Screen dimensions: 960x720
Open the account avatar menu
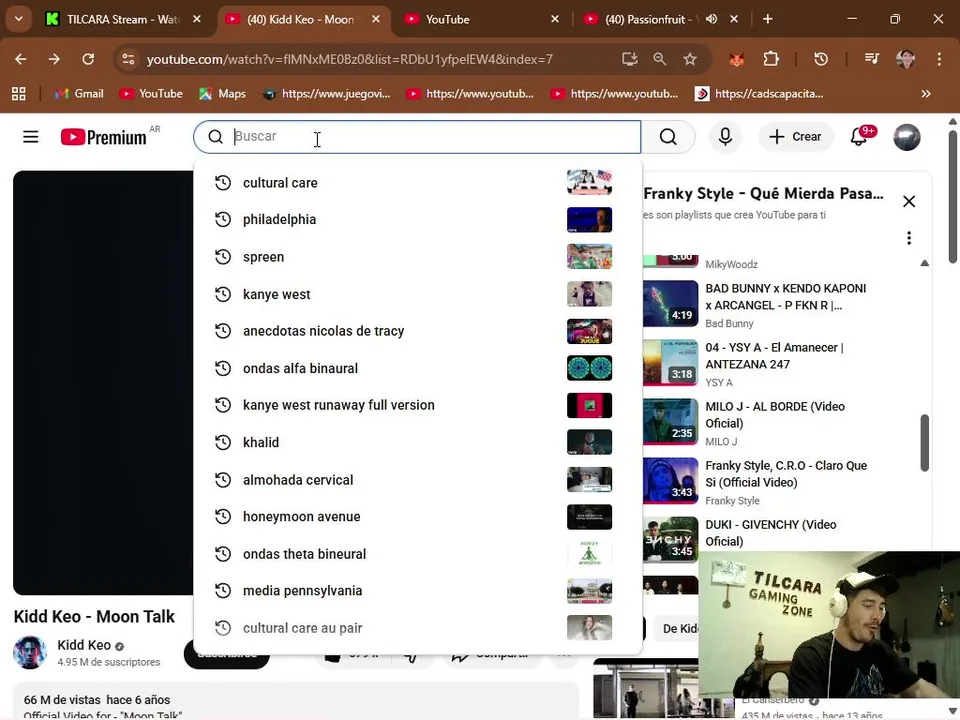point(907,137)
